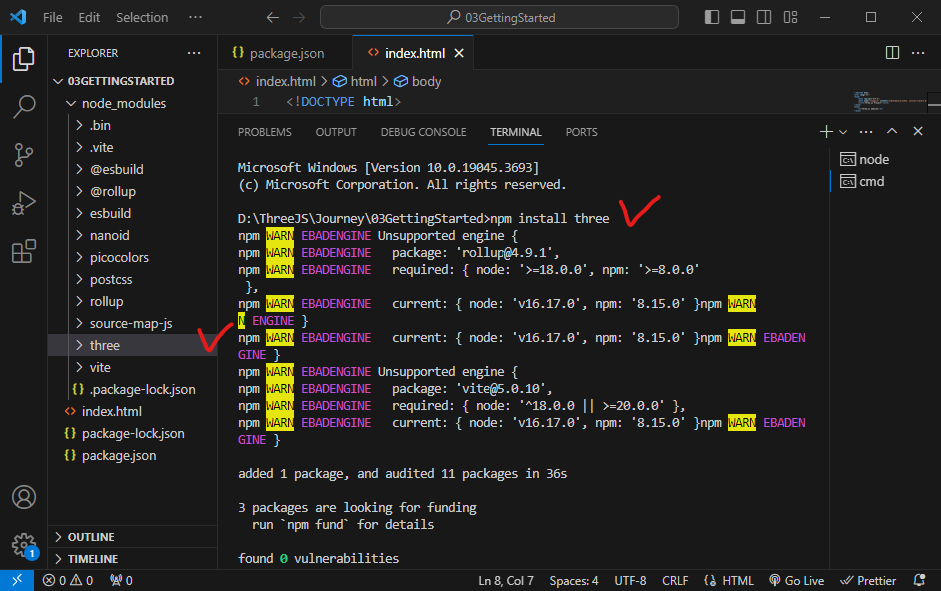Screen dimensions: 941x591
Task: Close the terminal panel
Action: (918, 131)
